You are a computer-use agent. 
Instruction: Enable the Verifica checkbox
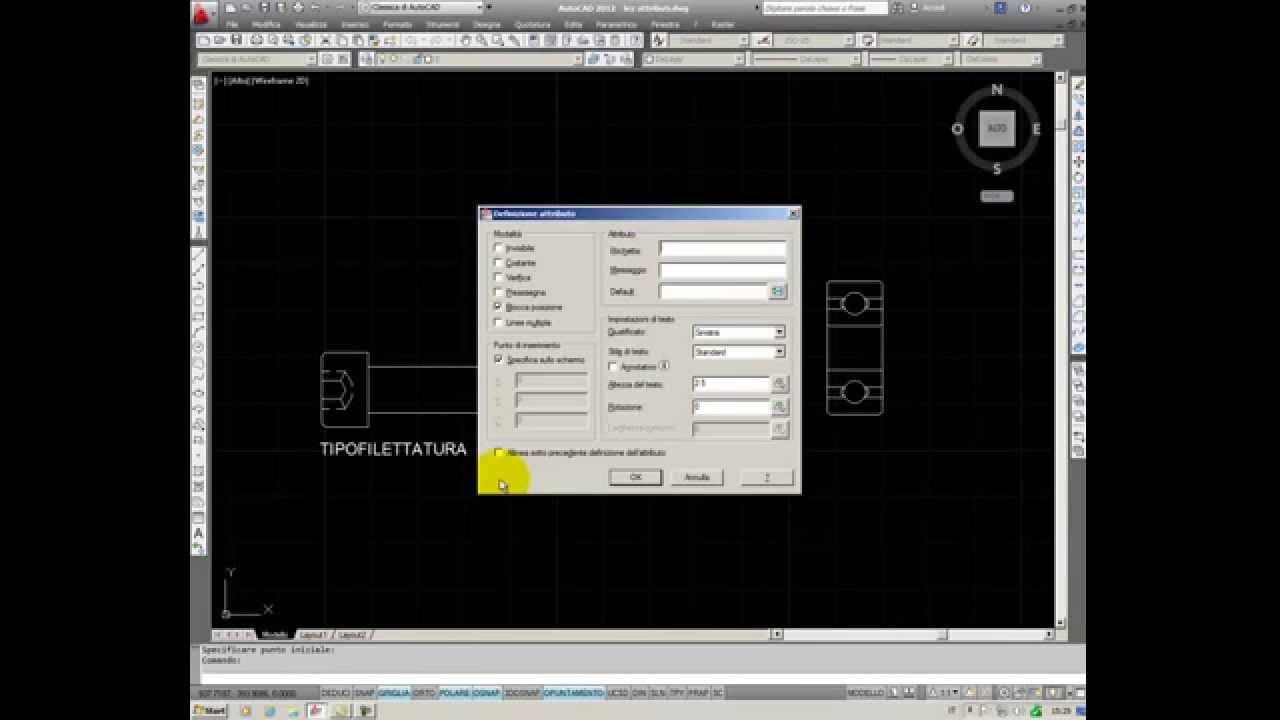point(498,277)
